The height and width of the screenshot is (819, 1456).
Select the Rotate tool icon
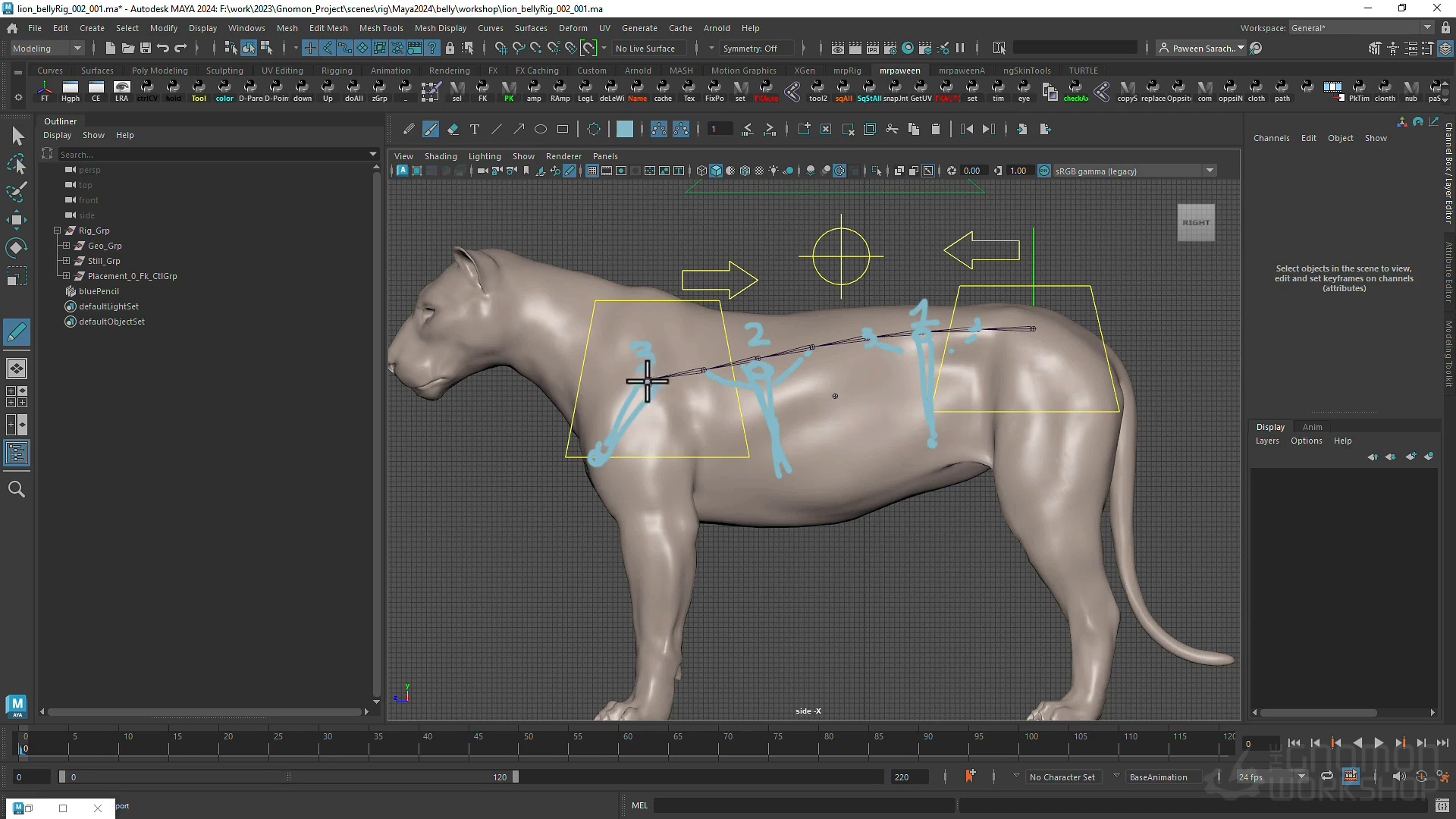pyautogui.click(x=16, y=248)
